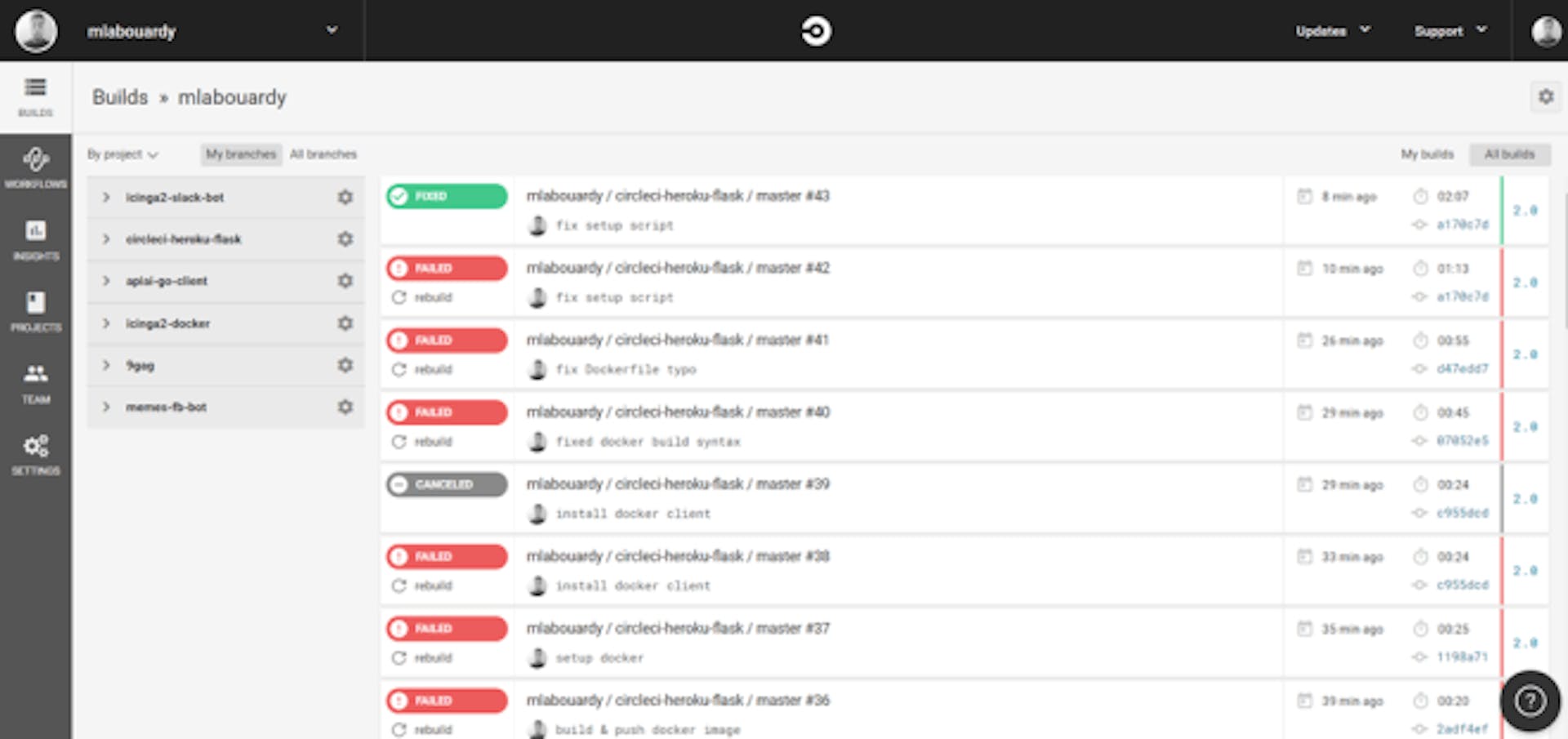
Task: Open settings gear for apiai-go-client project
Action: pyautogui.click(x=345, y=281)
